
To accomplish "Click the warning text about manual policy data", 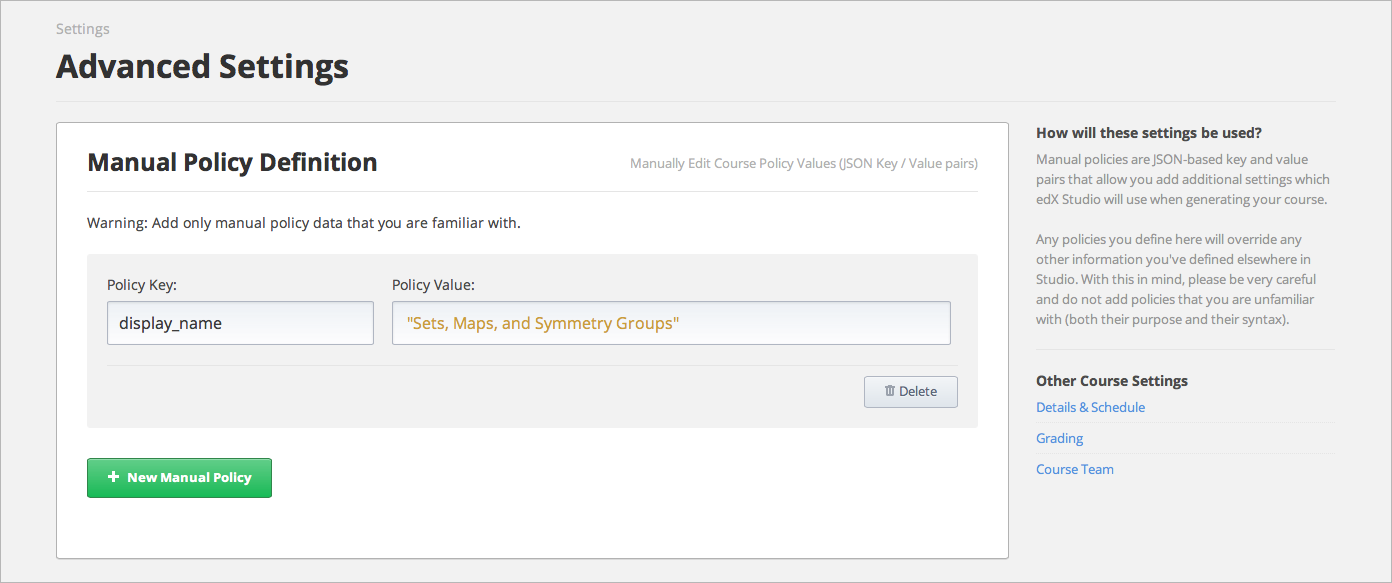I will [x=303, y=223].
